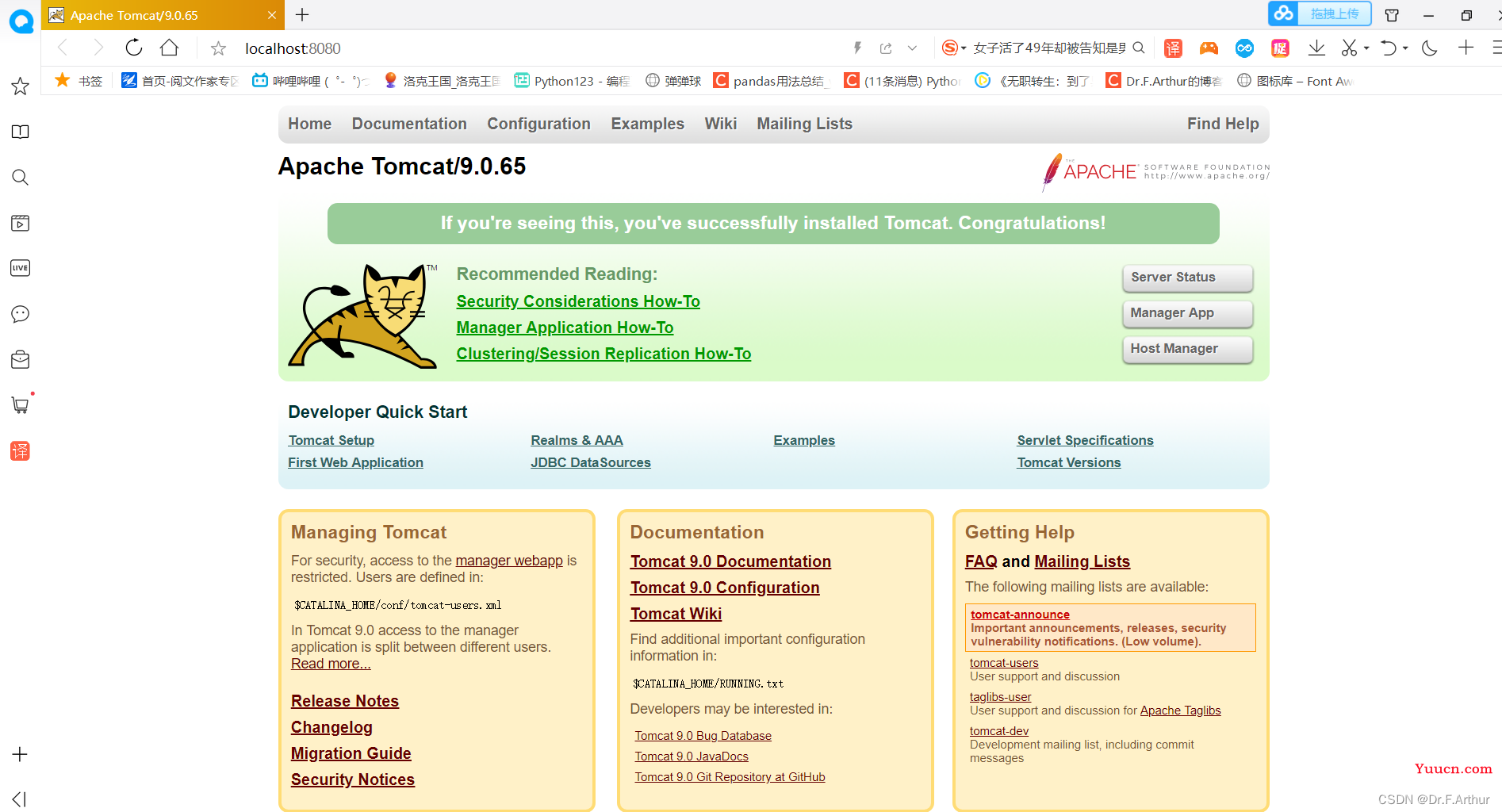
Task: Open the Documentation nav menu item
Action: coord(409,124)
